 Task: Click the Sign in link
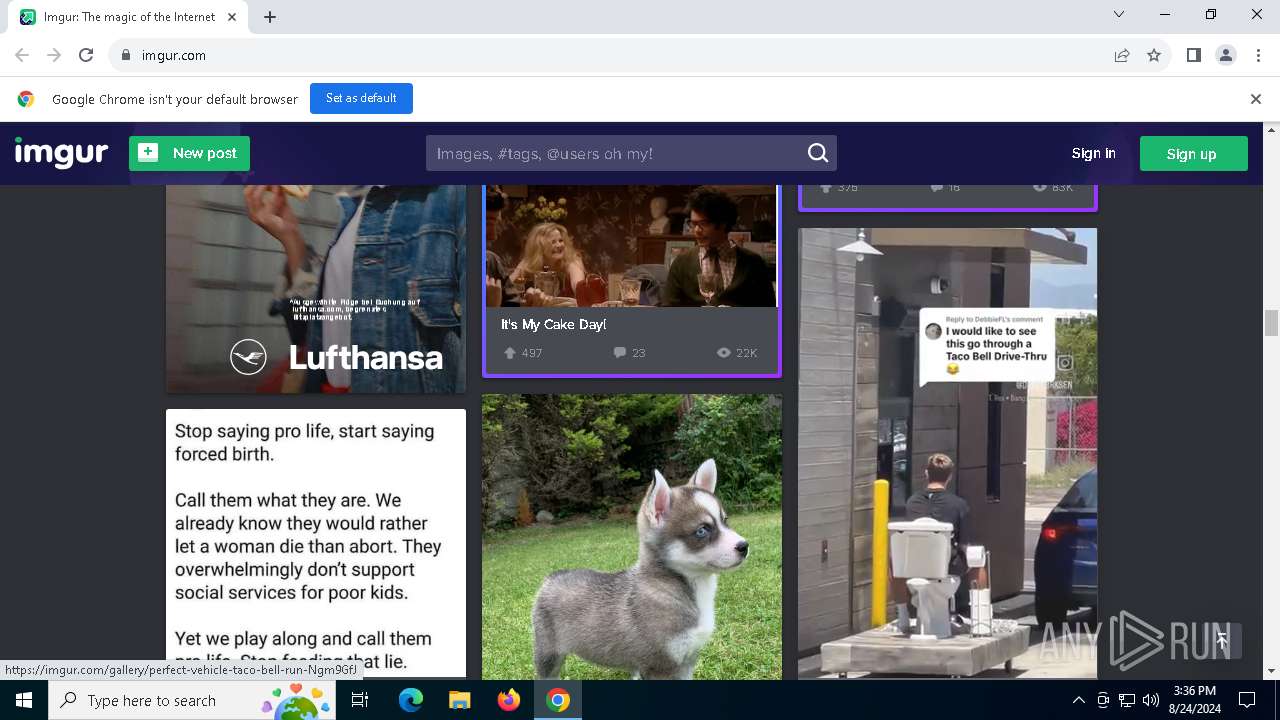pos(1093,153)
